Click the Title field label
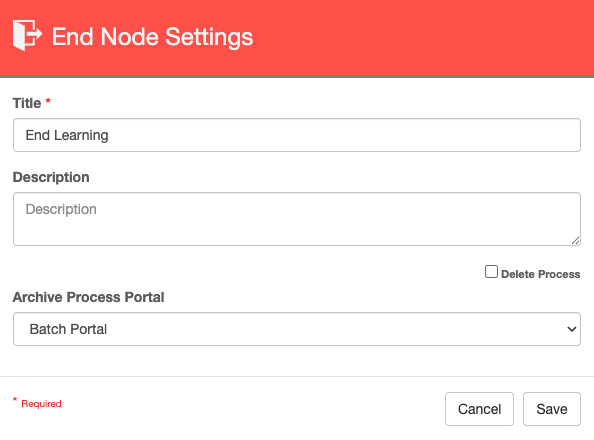This screenshot has height=440, width=594. pyautogui.click(x=27, y=103)
